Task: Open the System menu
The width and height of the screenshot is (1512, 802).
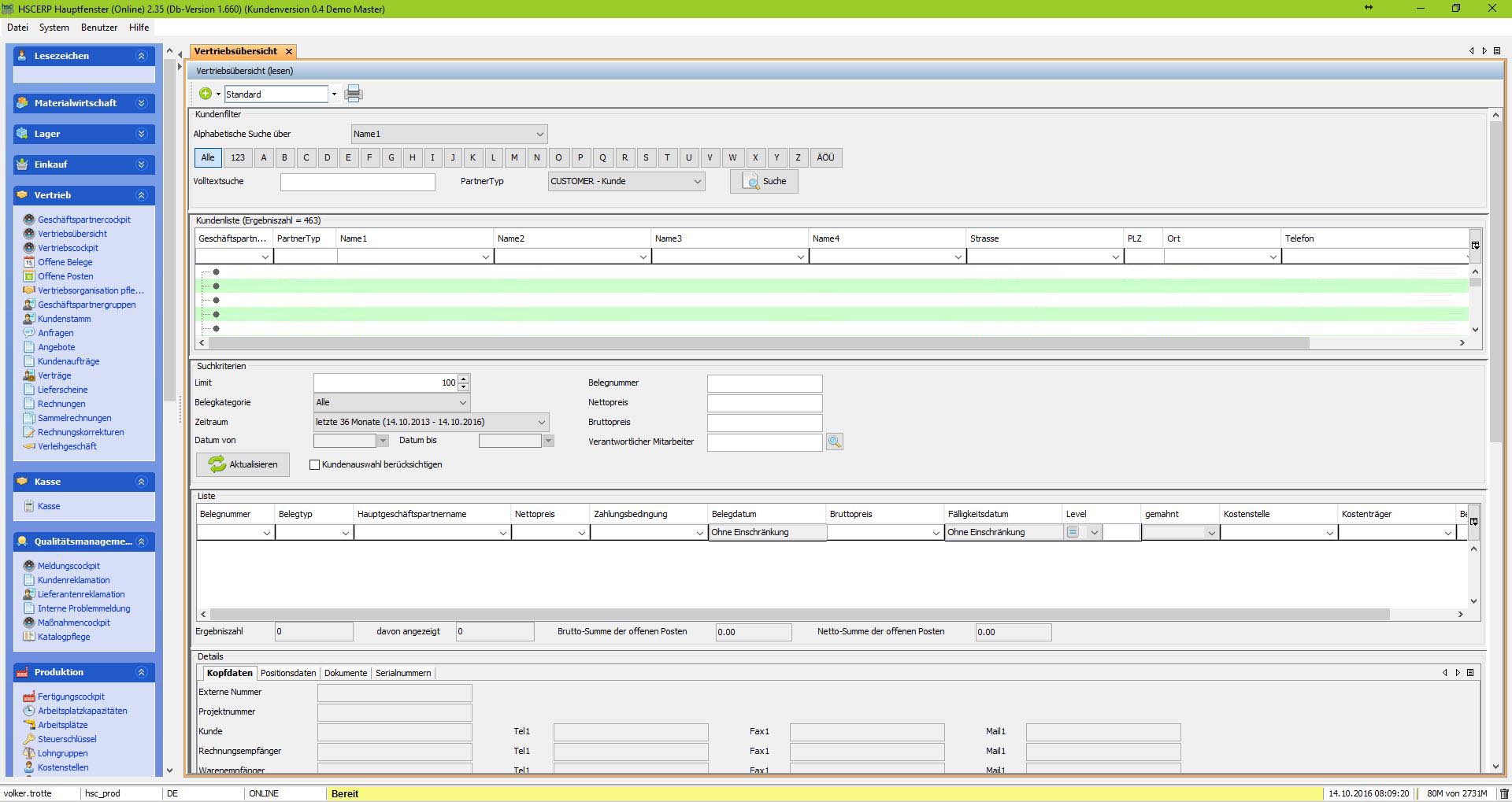Action: (x=54, y=28)
